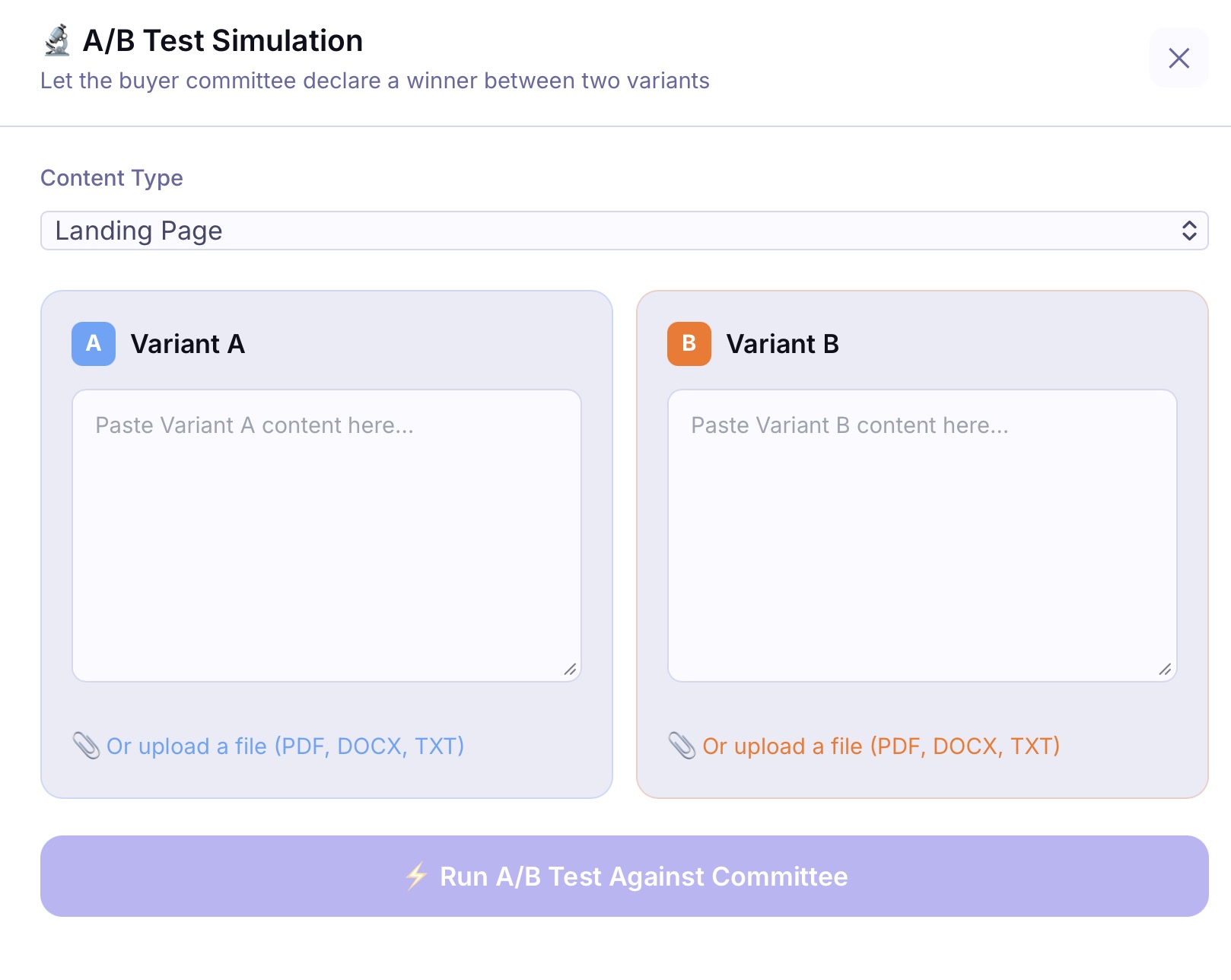Click the Variant A heading text
This screenshot has height=980, width=1231.
pyautogui.click(x=188, y=344)
